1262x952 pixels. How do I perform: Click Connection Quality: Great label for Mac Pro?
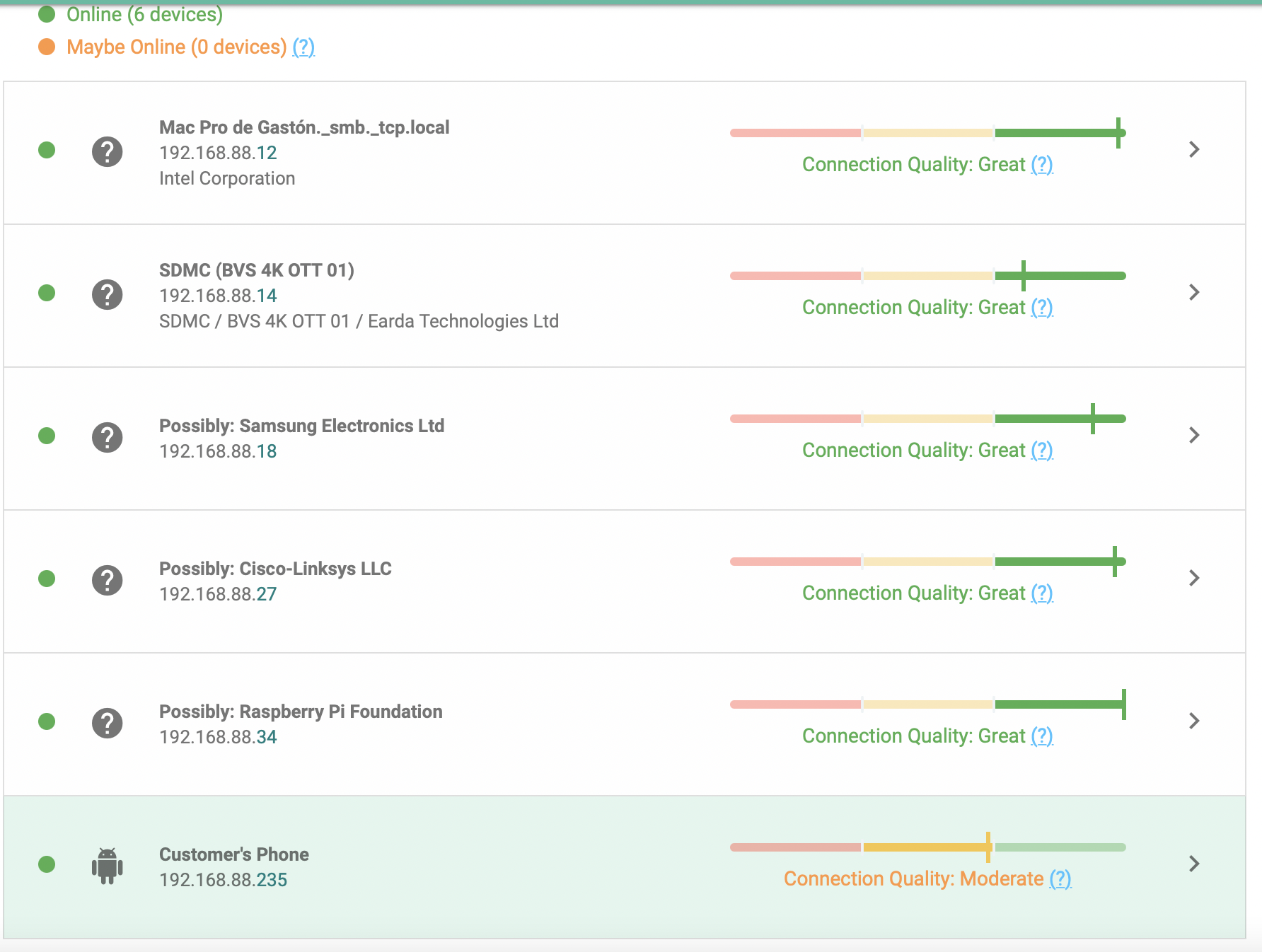point(913,164)
